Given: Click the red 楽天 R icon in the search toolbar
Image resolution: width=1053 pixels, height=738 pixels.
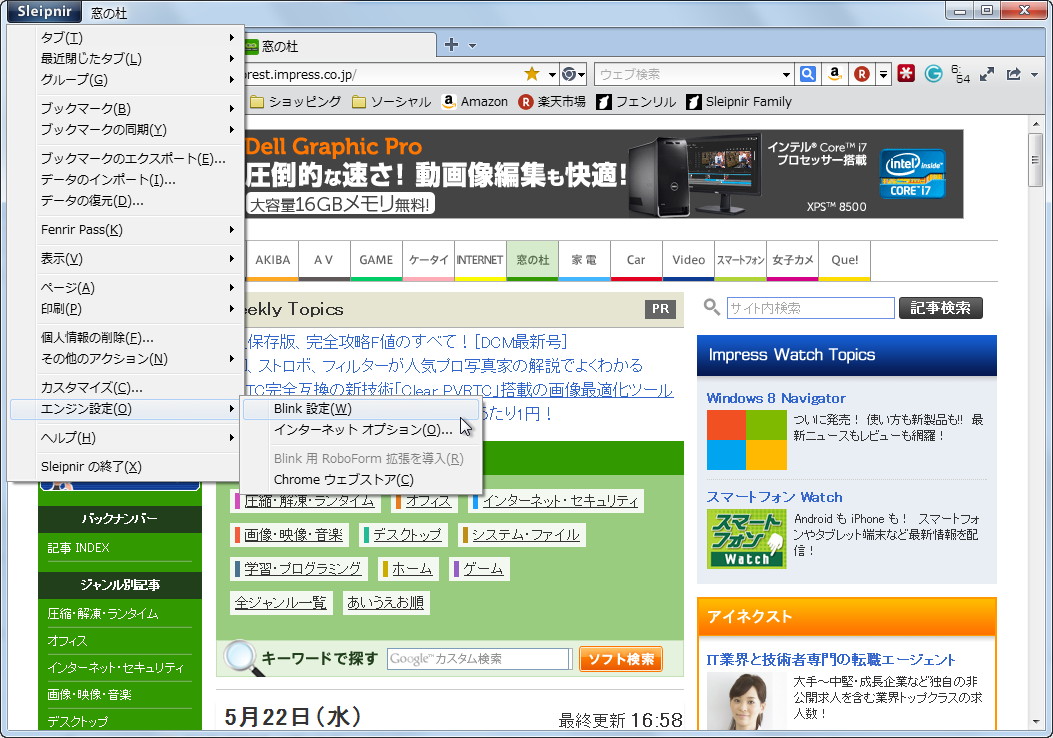Looking at the screenshot, I should [861, 74].
